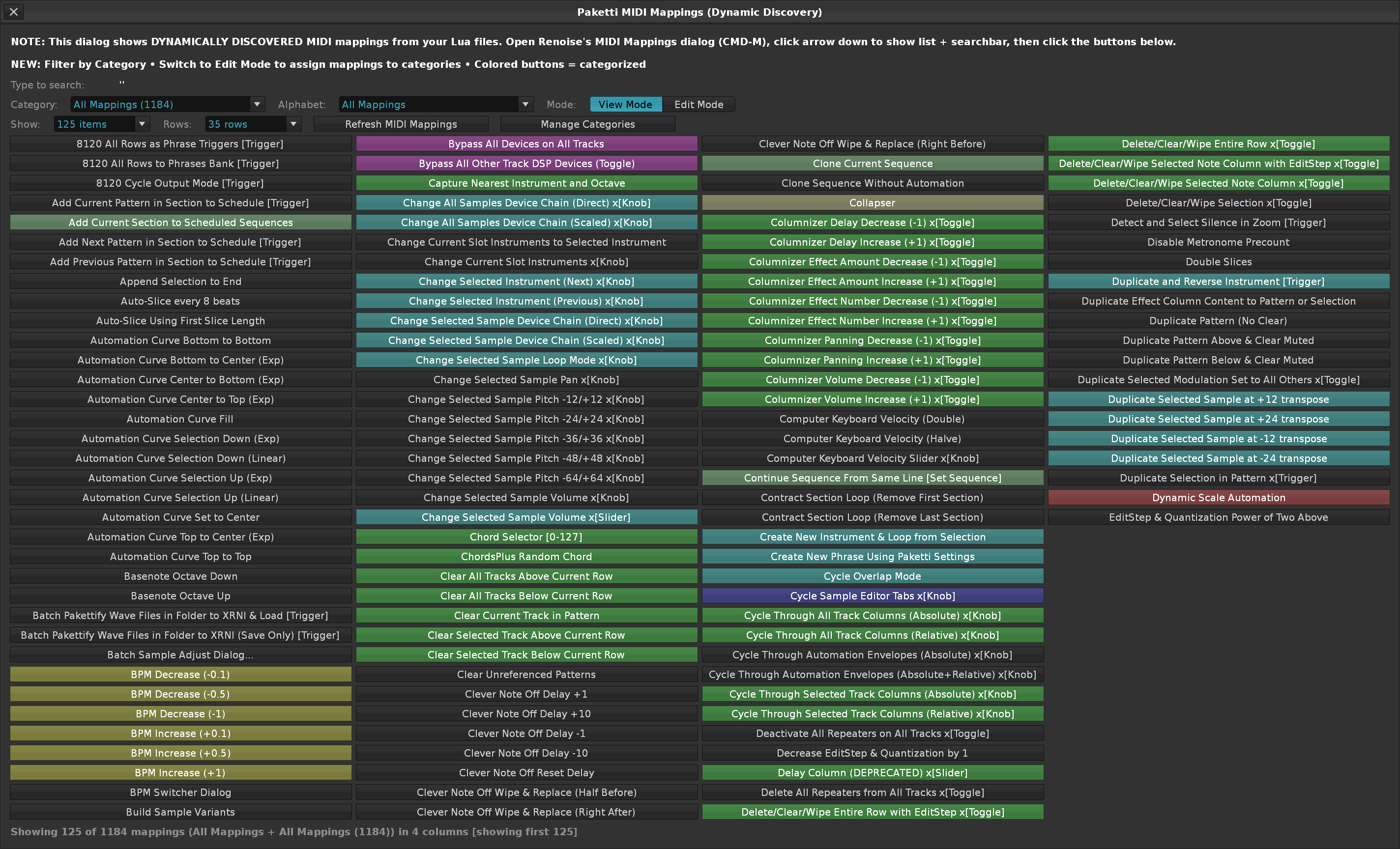Screen dimensions: 1400x849
Task: Click Auto-Slice every 8 beats
Action: [181, 301]
